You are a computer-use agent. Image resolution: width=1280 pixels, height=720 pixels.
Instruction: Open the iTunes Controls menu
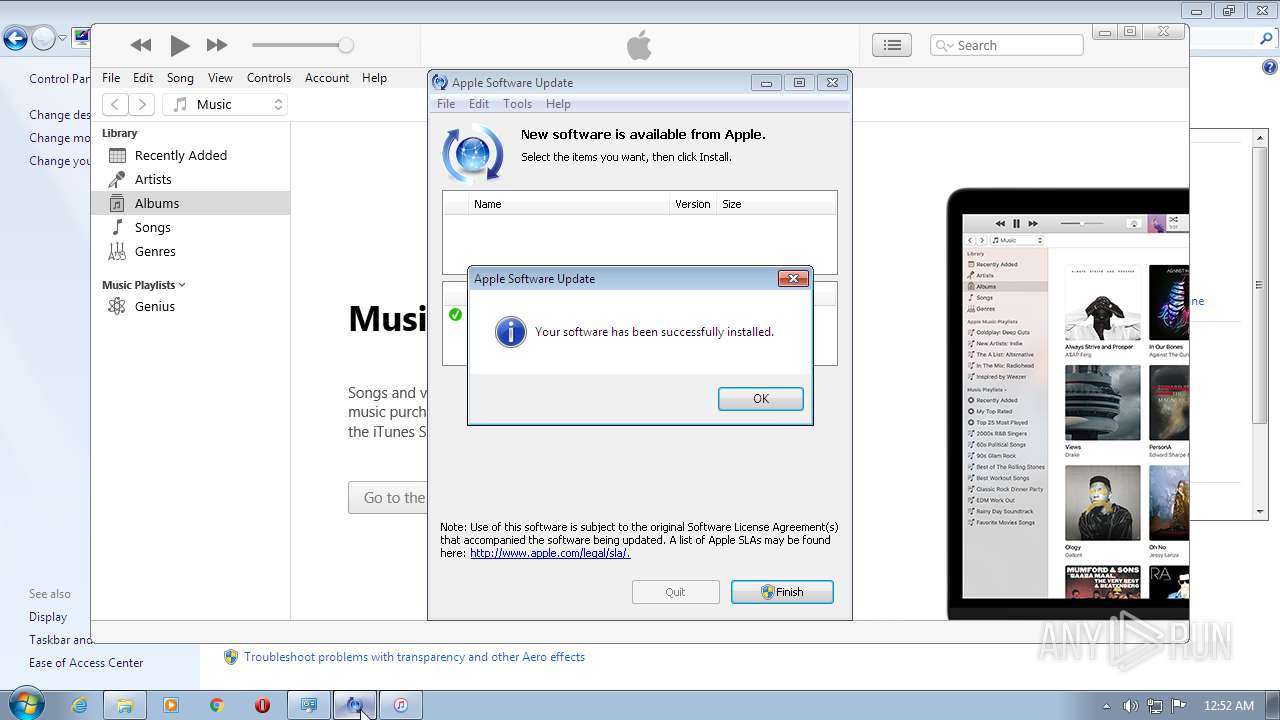tap(269, 78)
